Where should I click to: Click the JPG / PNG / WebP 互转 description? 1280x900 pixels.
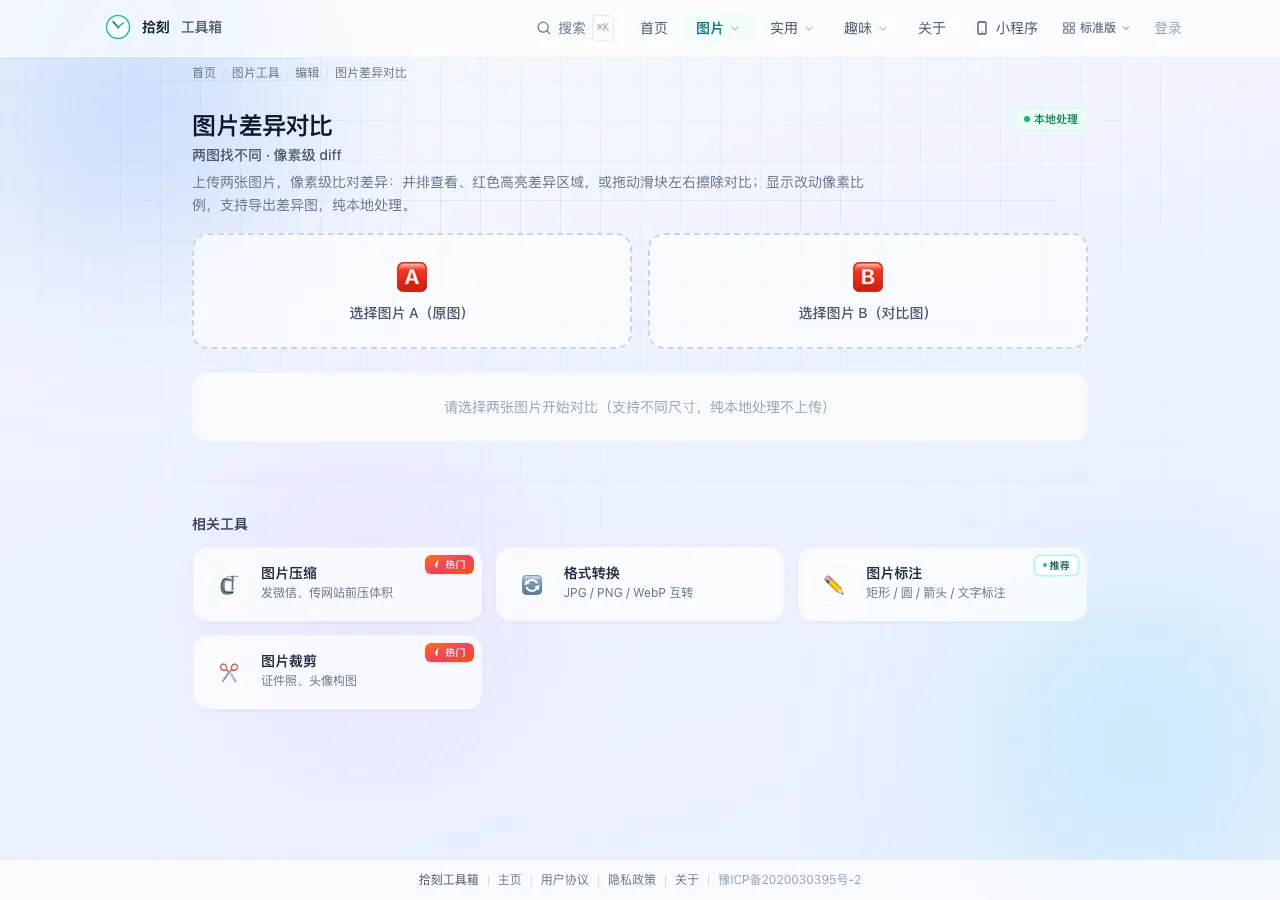tap(629, 593)
